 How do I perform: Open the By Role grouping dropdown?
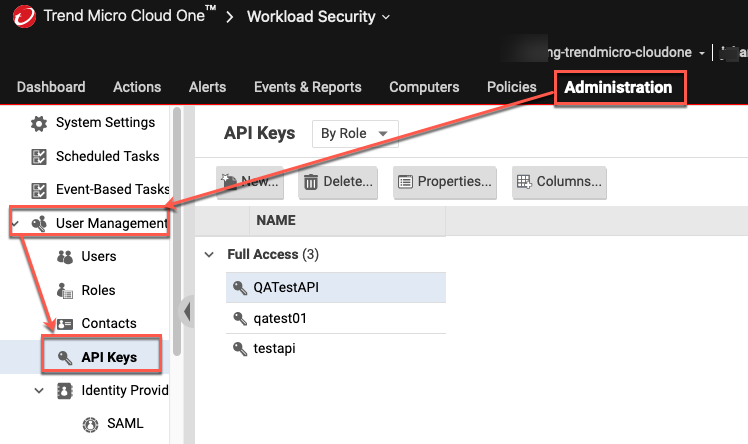pos(355,134)
